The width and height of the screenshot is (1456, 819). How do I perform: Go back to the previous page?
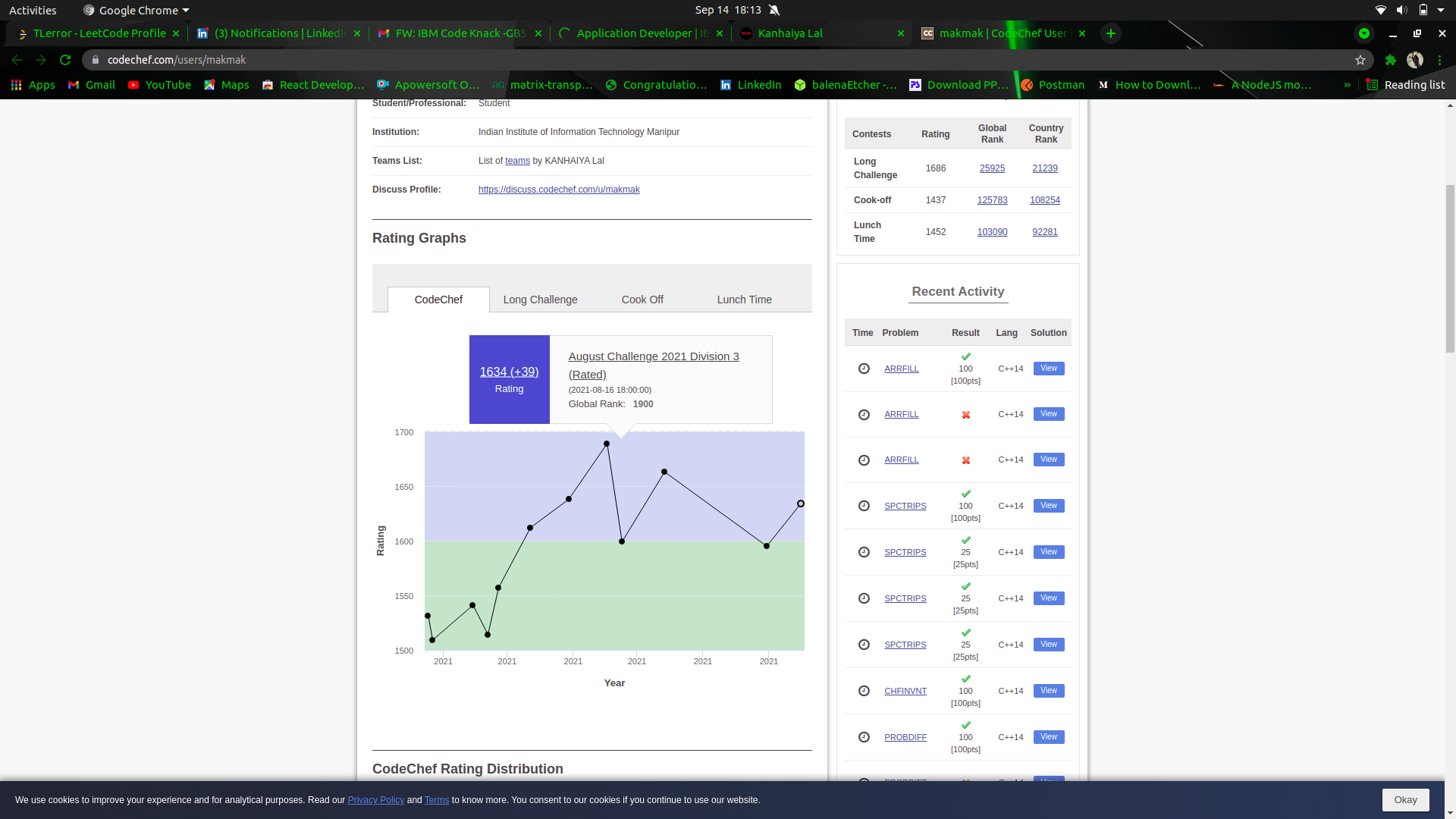[17, 60]
